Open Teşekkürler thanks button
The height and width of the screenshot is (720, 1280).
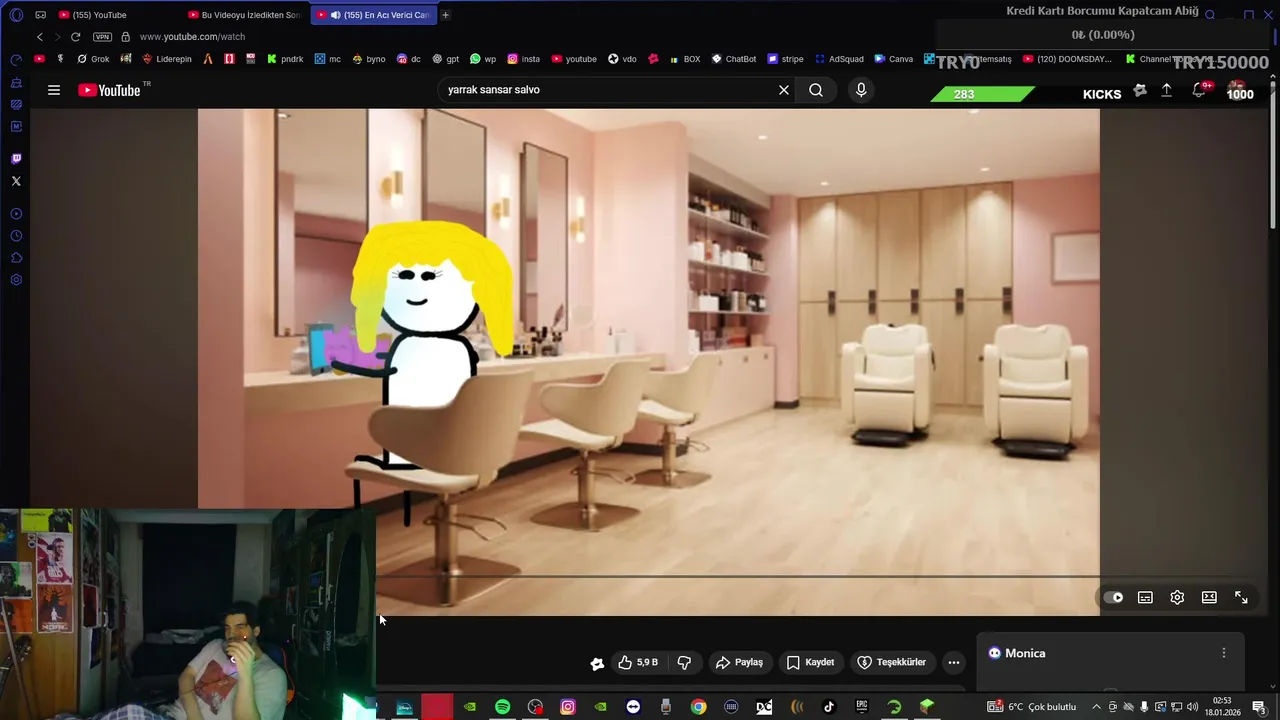(x=891, y=662)
